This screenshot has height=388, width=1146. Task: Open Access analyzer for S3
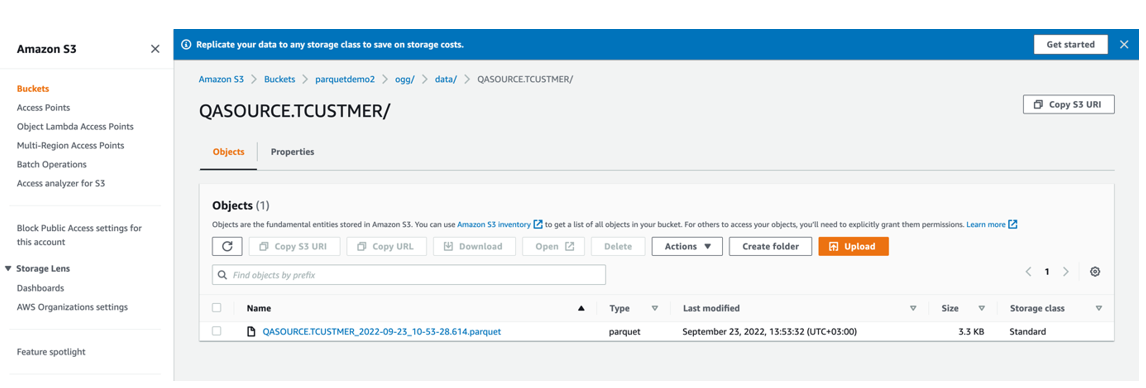coord(61,183)
